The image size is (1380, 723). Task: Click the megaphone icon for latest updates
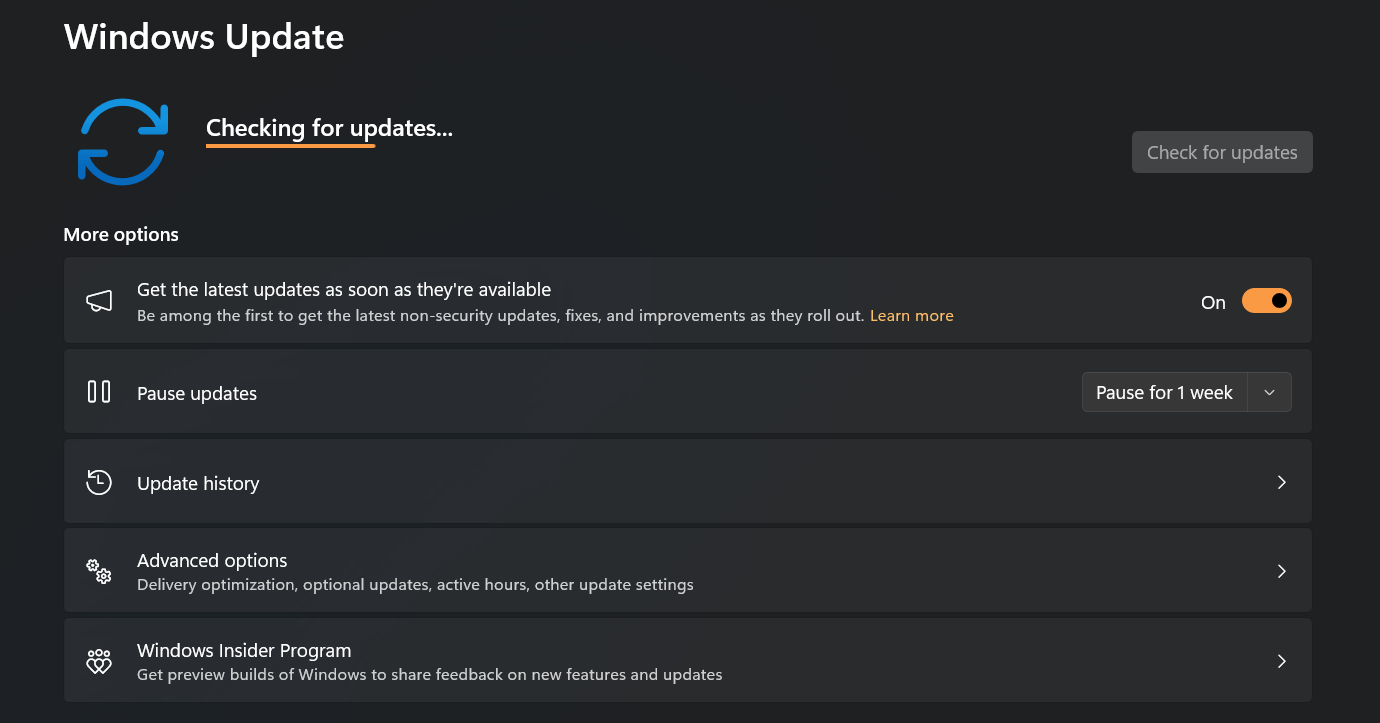[x=99, y=301]
